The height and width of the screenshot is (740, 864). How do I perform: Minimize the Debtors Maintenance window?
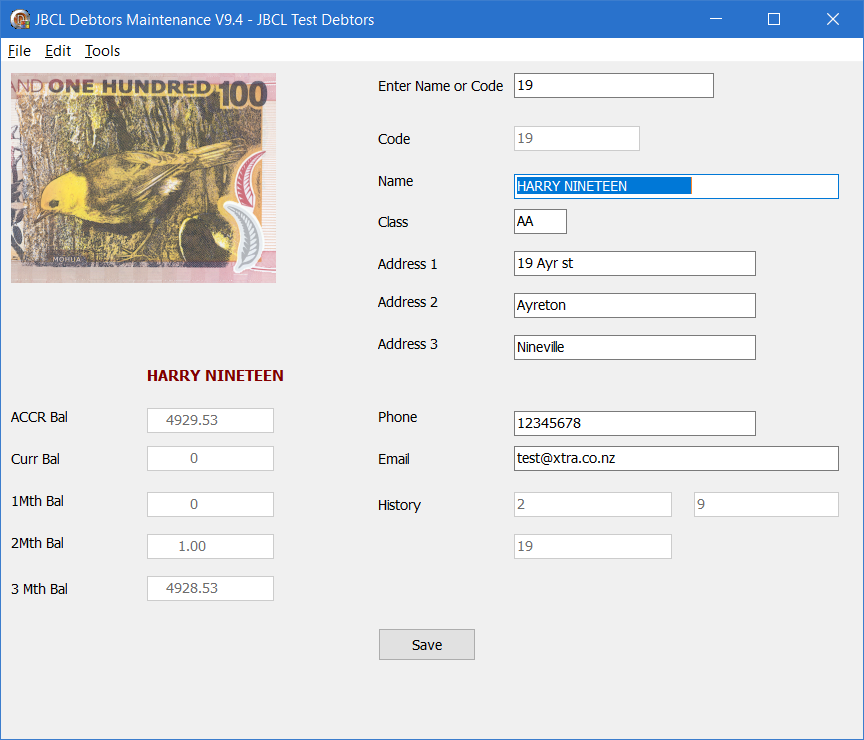click(x=716, y=19)
